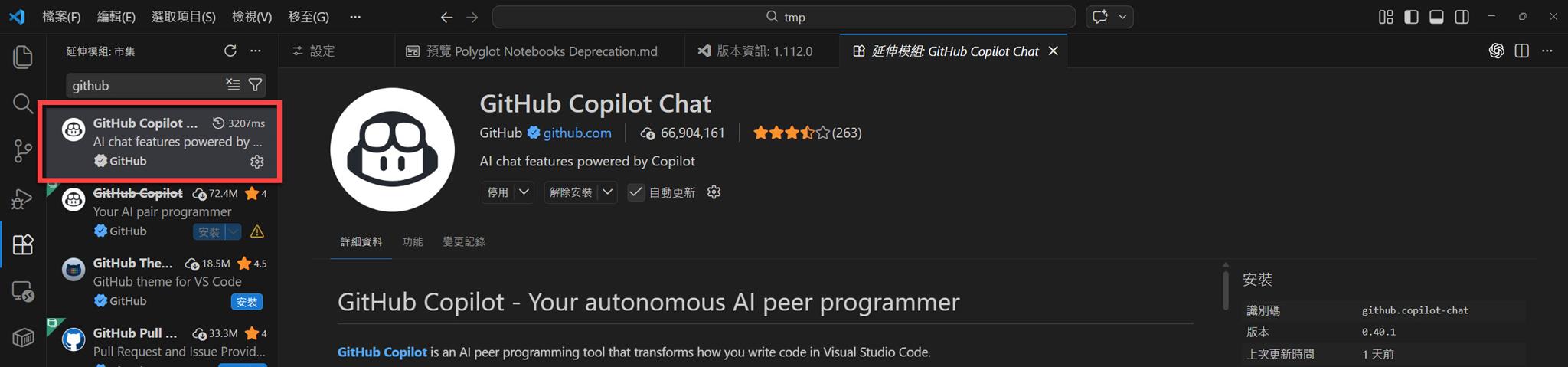The width and height of the screenshot is (1568, 367).
Task: Open install dropdown for GitHub Copilot
Action: (234, 231)
